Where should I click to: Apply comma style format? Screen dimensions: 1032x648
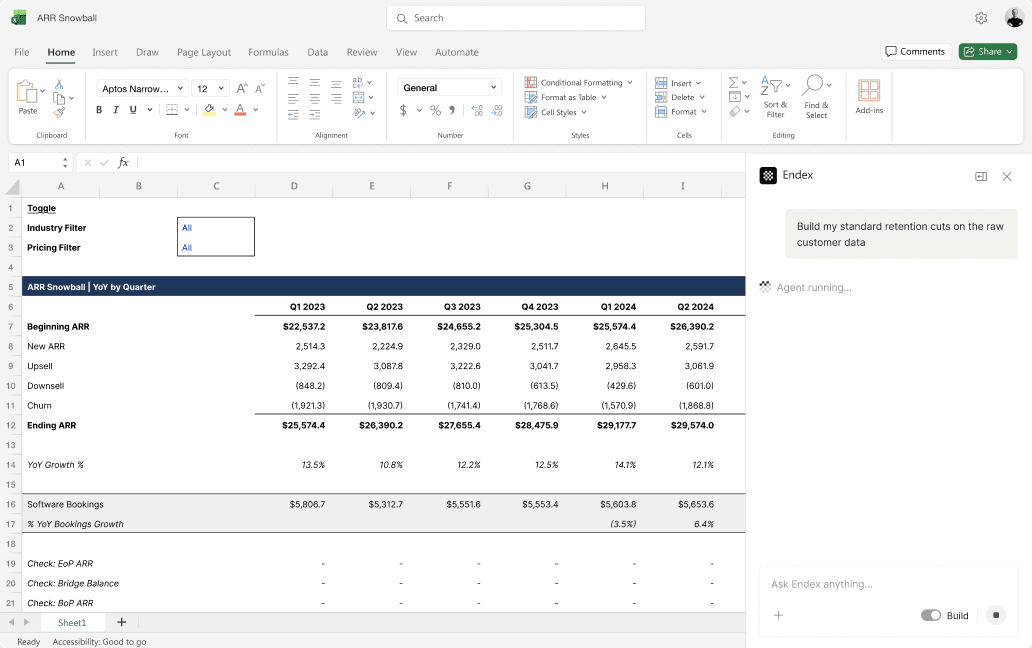452,110
